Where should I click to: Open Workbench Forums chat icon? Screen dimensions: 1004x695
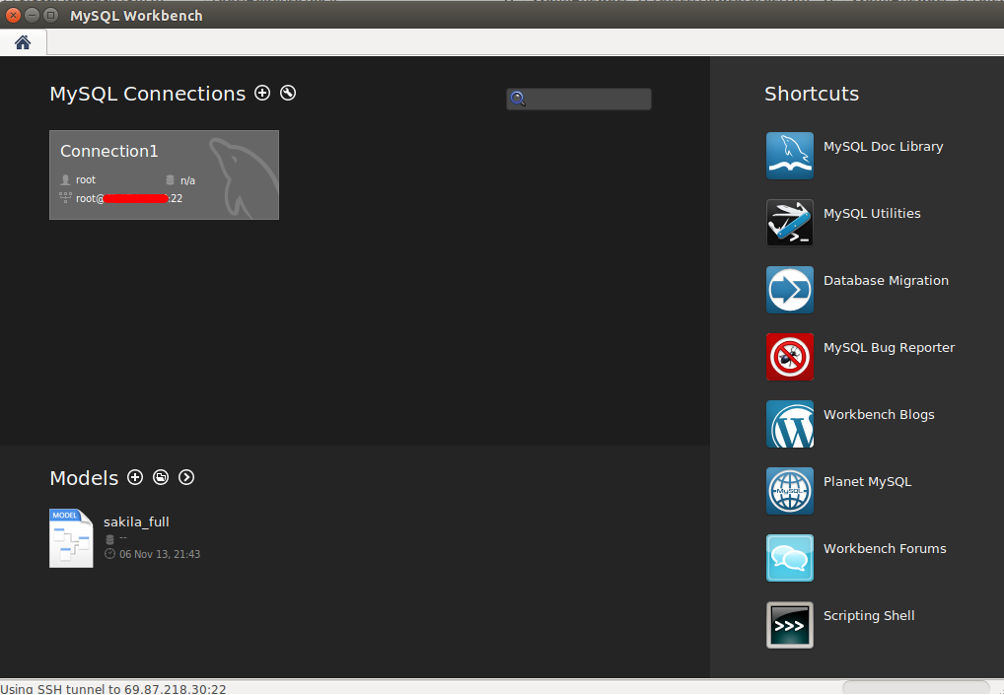(789, 558)
